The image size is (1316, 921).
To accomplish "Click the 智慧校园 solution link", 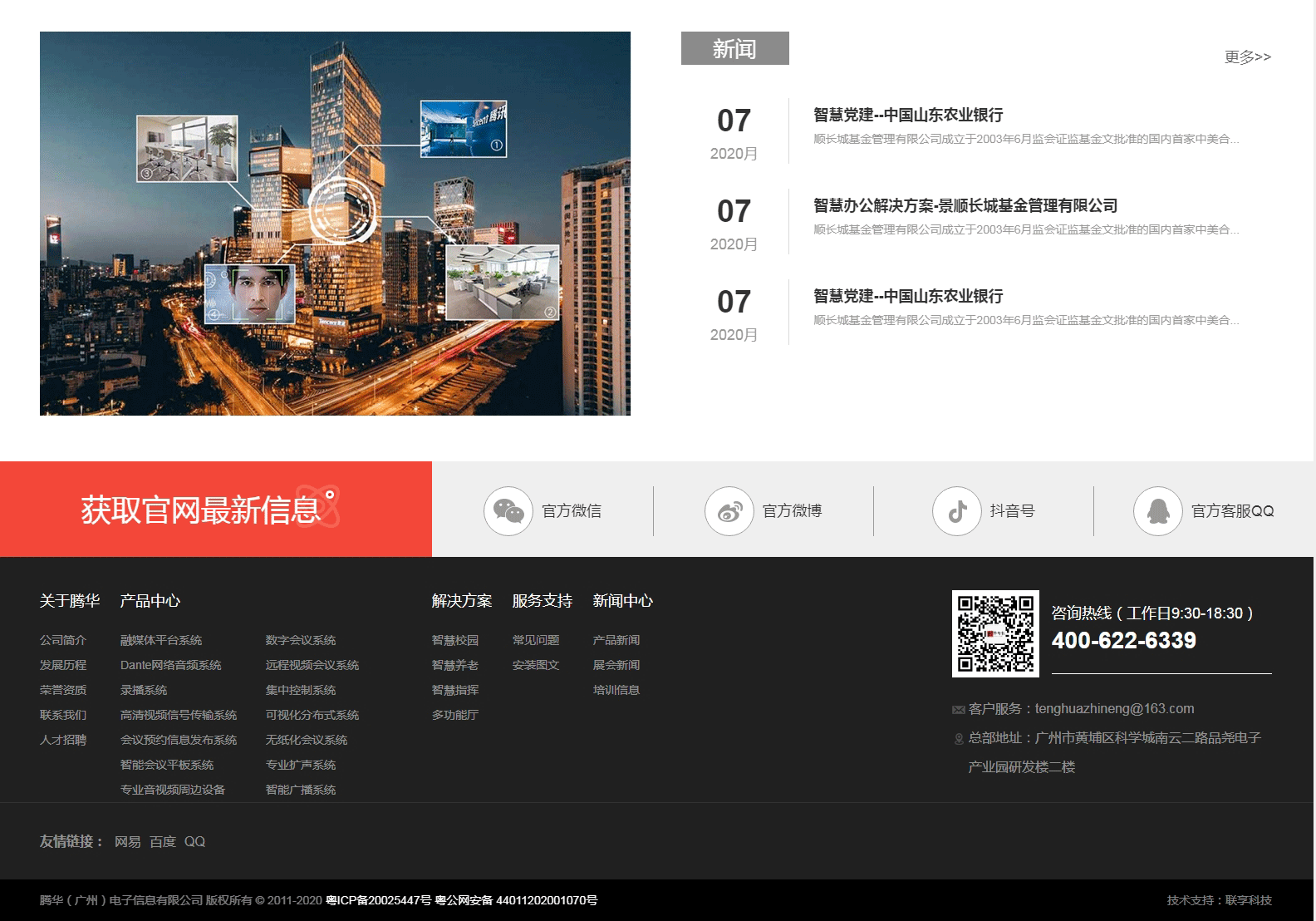I will [455, 640].
